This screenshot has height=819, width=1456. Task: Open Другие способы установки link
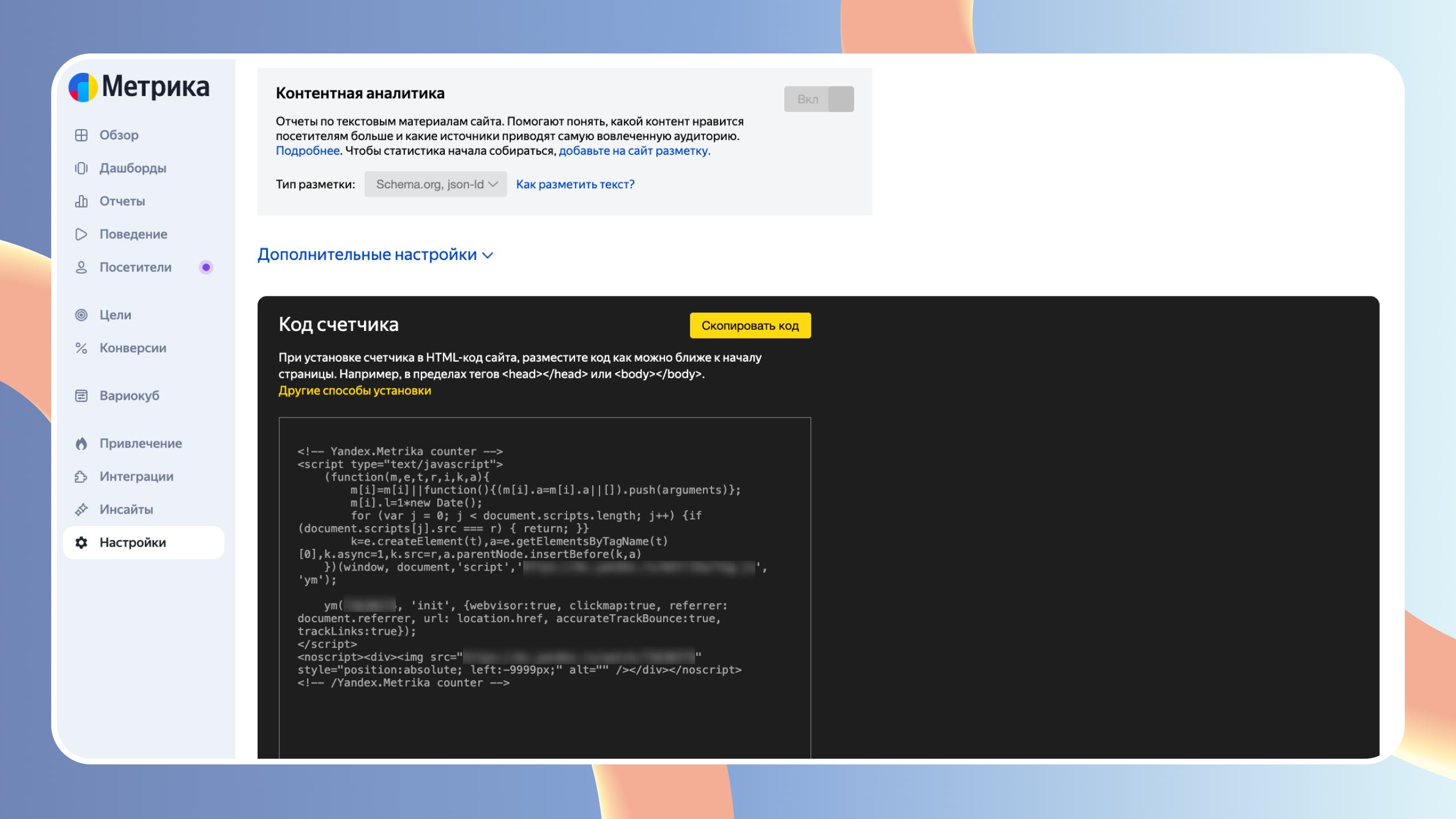(x=355, y=391)
